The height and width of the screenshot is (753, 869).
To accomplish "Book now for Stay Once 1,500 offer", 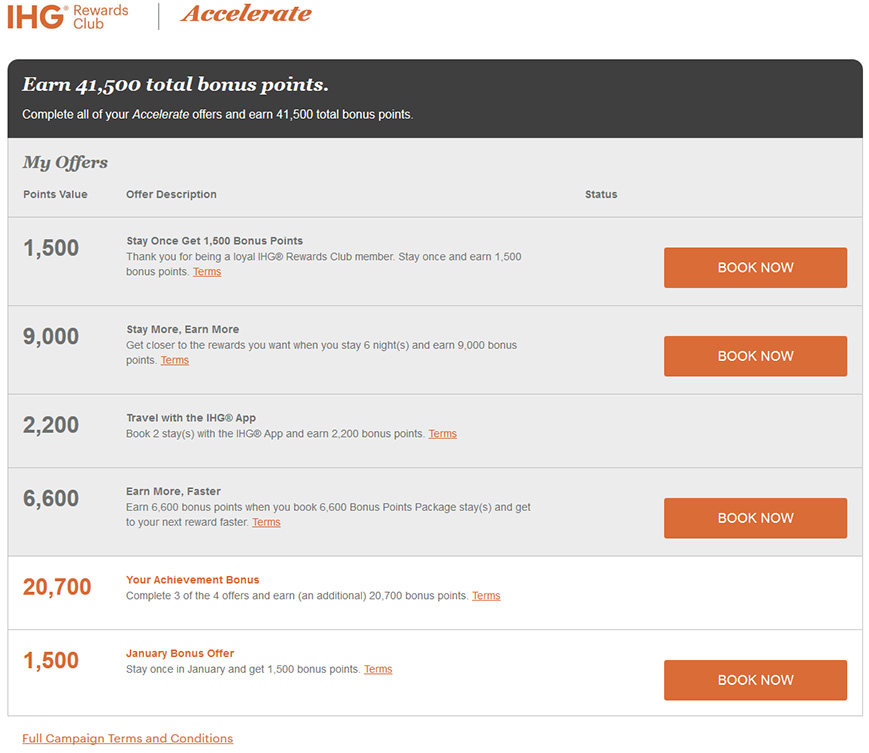I will click(755, 268).
